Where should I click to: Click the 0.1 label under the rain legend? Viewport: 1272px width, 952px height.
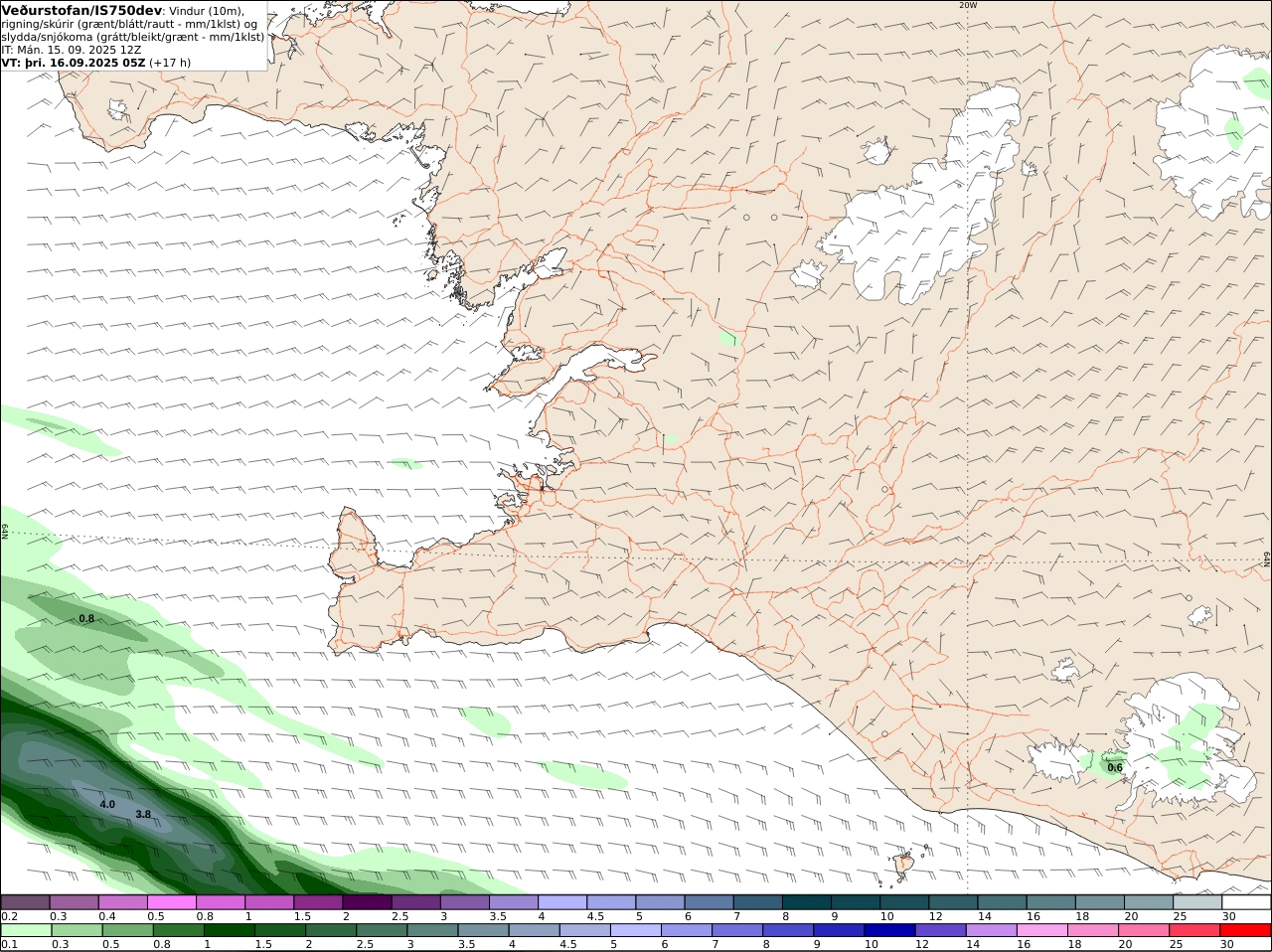(x=9, y=944)
